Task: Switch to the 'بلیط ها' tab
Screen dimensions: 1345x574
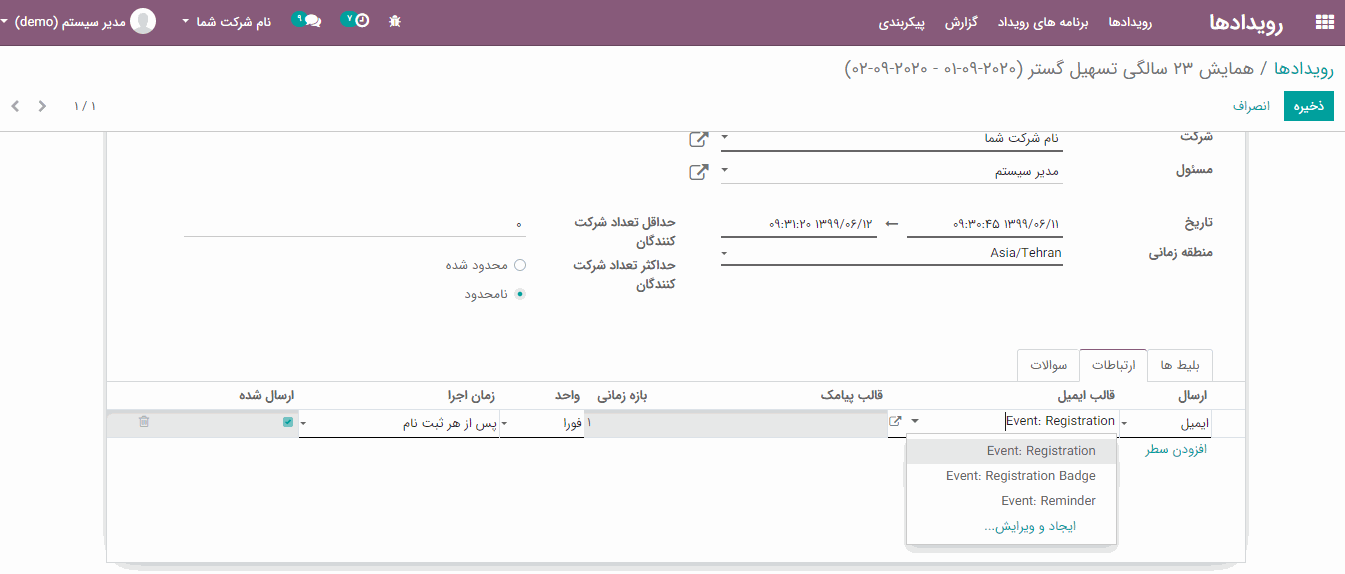Action: (x=1180, y=366)
